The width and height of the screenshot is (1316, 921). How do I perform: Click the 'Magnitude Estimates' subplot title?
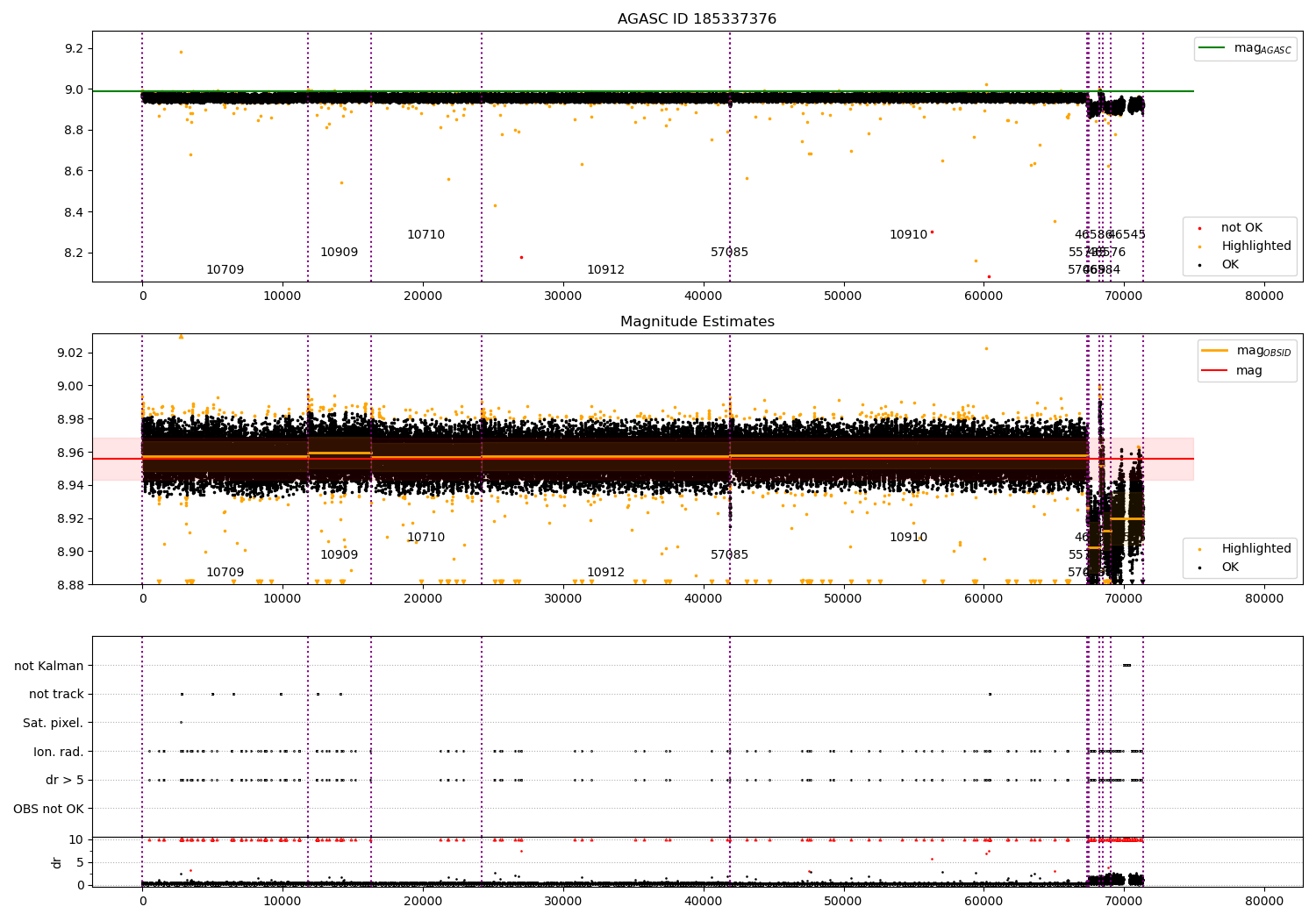[697, 322]
